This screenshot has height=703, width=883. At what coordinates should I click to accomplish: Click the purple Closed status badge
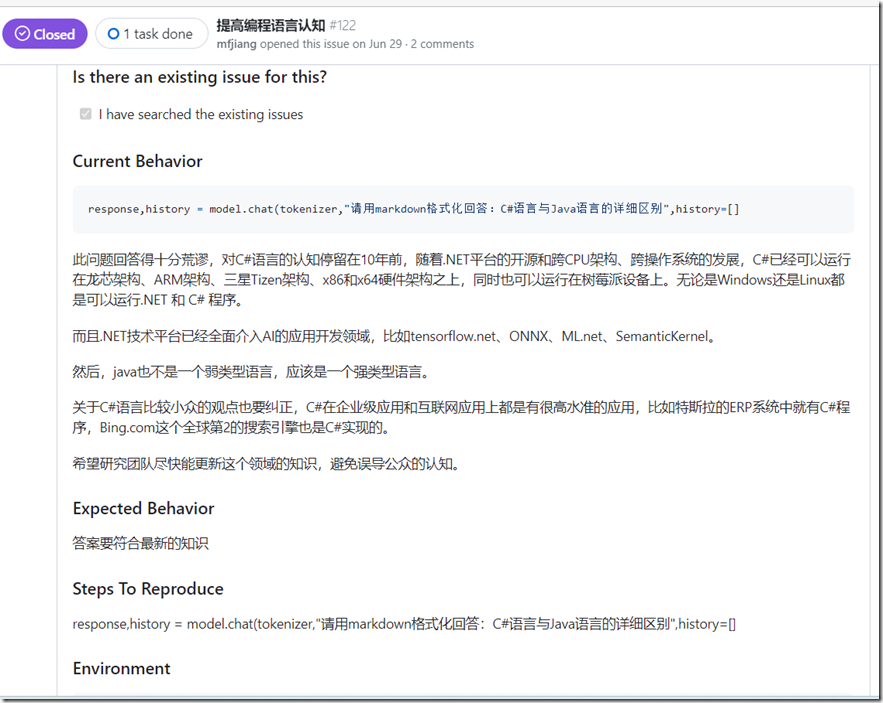coord(44,34)
